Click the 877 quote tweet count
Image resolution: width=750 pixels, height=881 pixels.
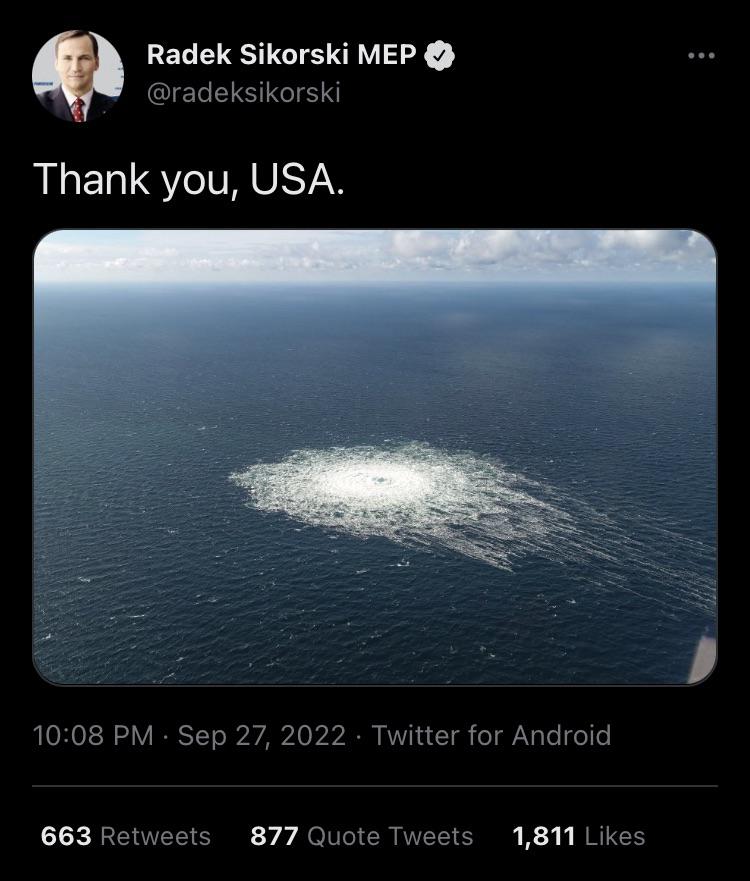[274, 836]
